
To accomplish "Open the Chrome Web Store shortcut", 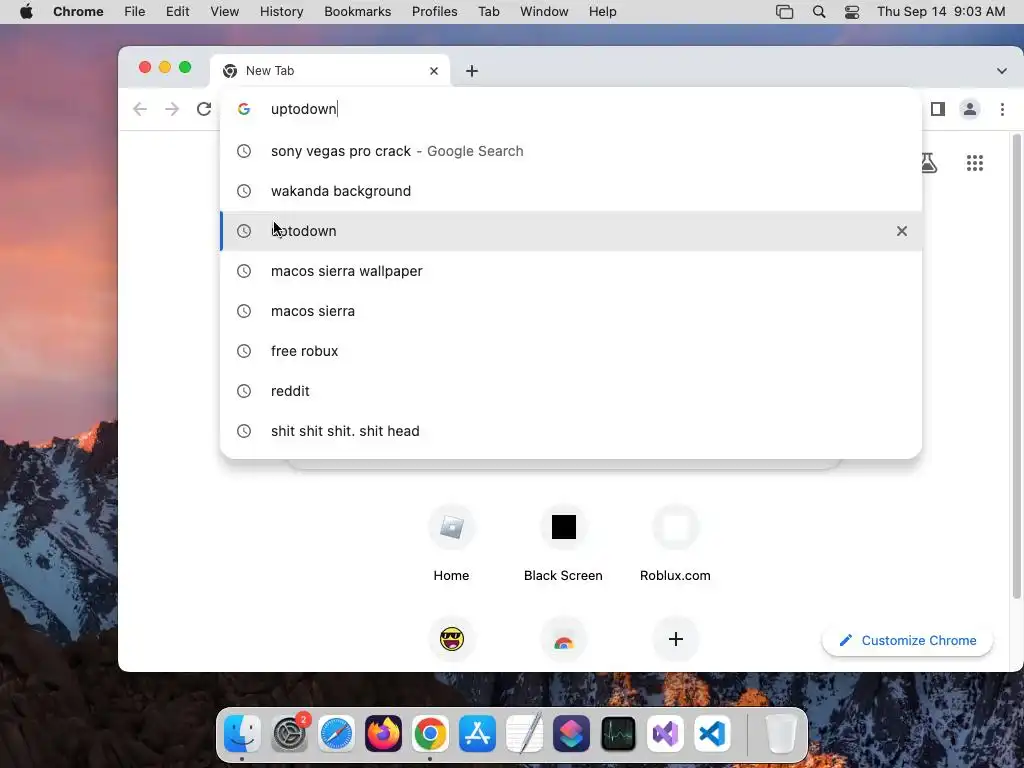I will click(x=564, y=639).
